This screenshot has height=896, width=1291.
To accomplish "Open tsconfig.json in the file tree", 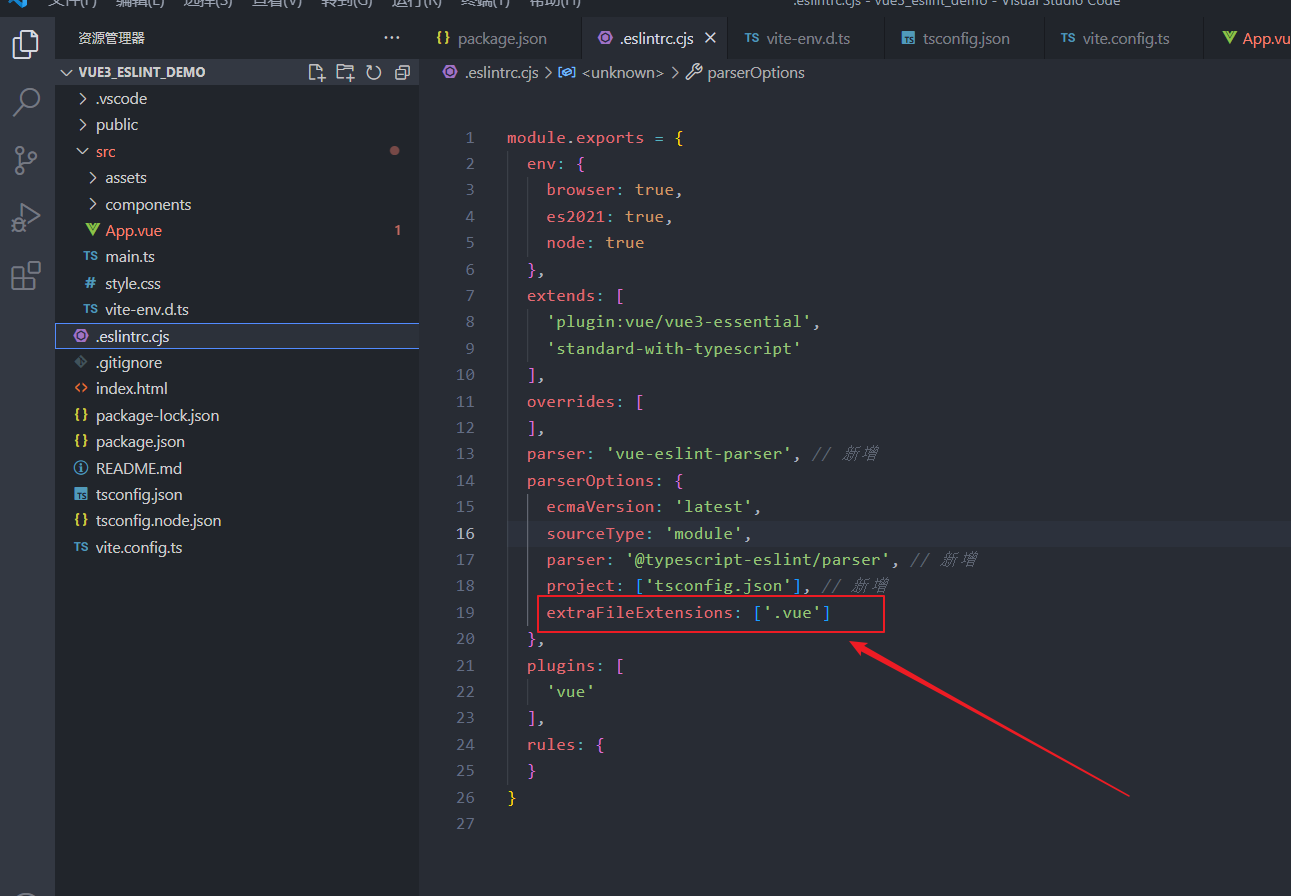I will click(237, 494).
